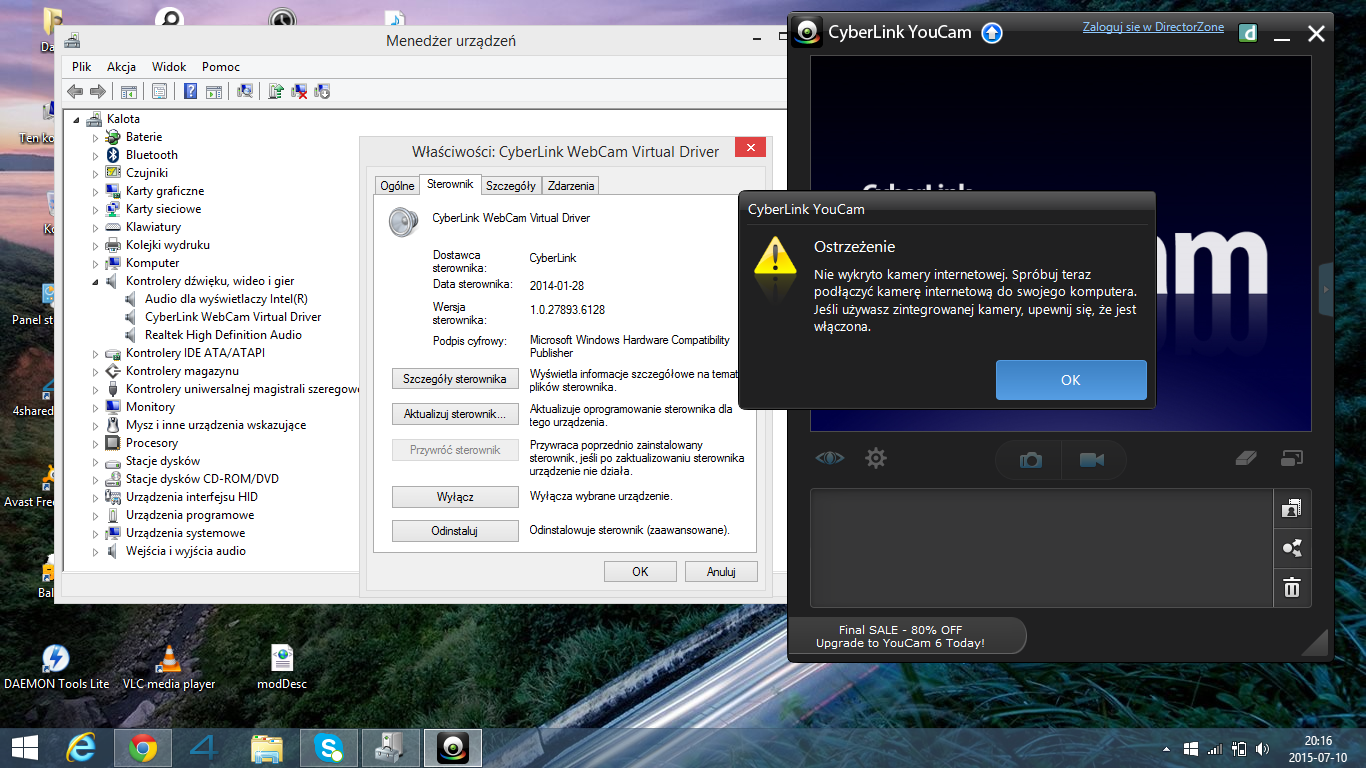Image resolution: width=1366 pixels, height=768 pixels.
Task: Open Skype from the taskbar
Action: [329, 747]
